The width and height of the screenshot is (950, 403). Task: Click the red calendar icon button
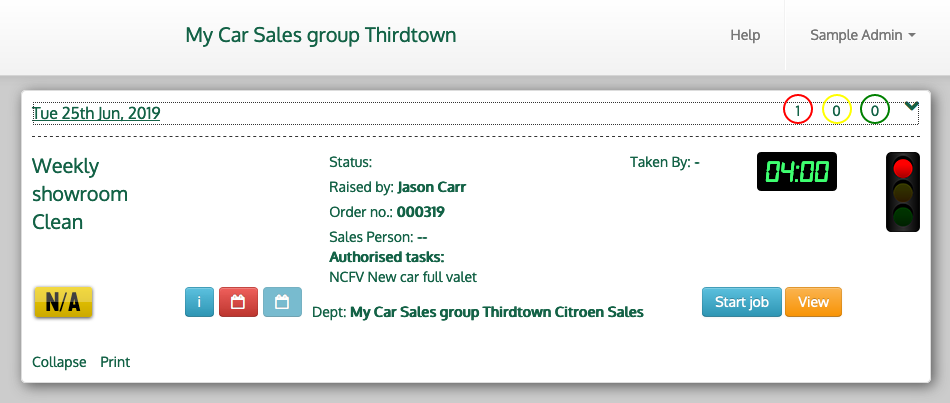pos(238,302)
